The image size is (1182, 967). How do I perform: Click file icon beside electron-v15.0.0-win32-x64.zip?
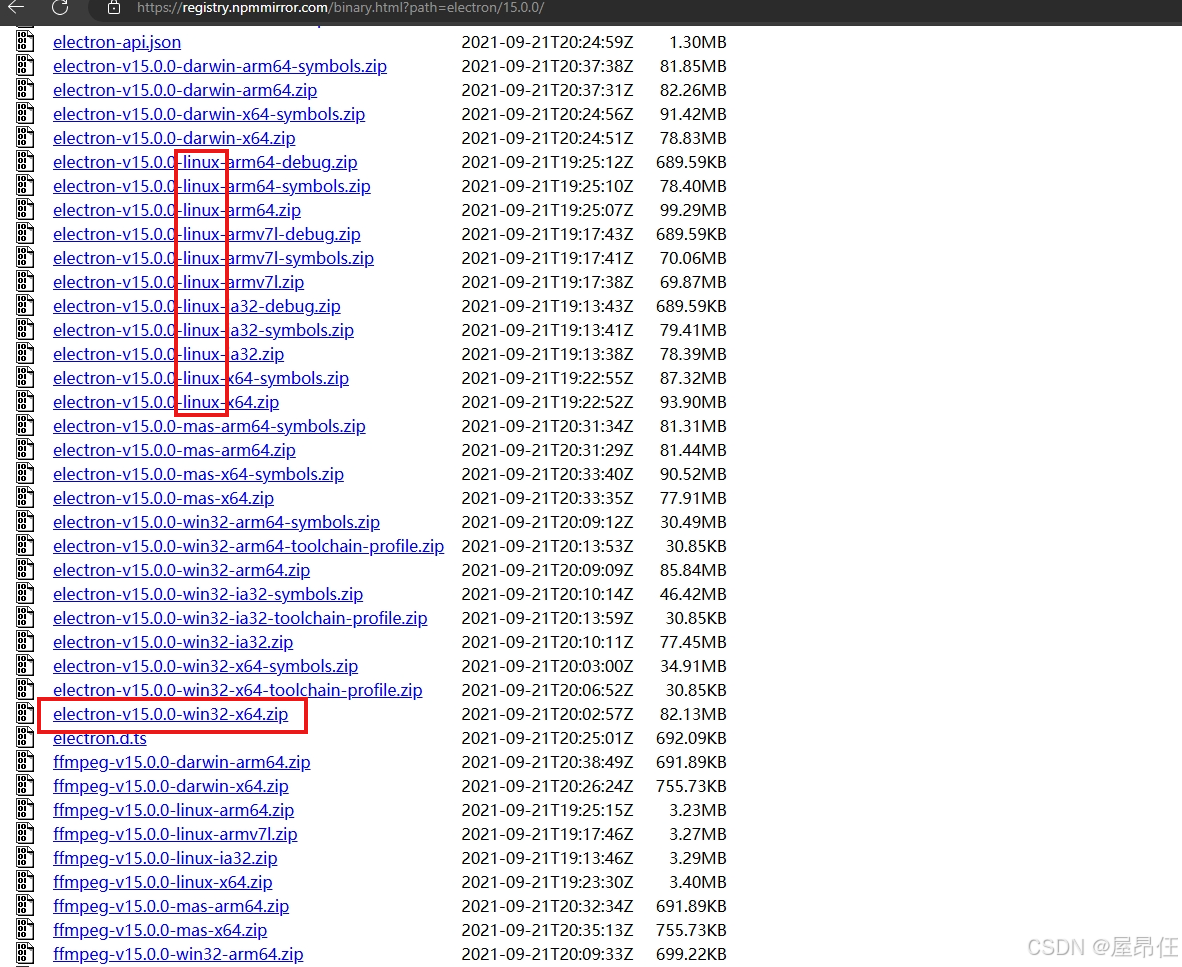[25, 714]
